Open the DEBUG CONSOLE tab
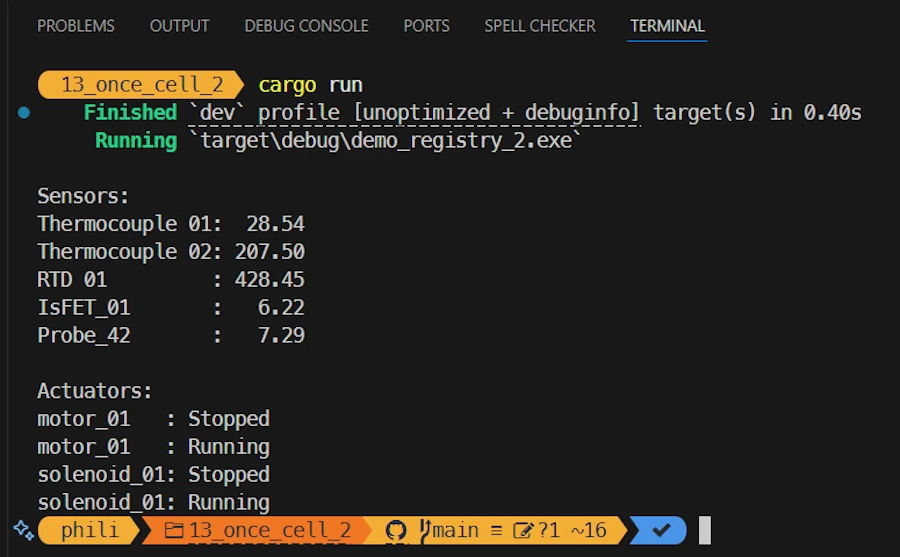Screen dimensions: 900x557 tap(306, 26)
